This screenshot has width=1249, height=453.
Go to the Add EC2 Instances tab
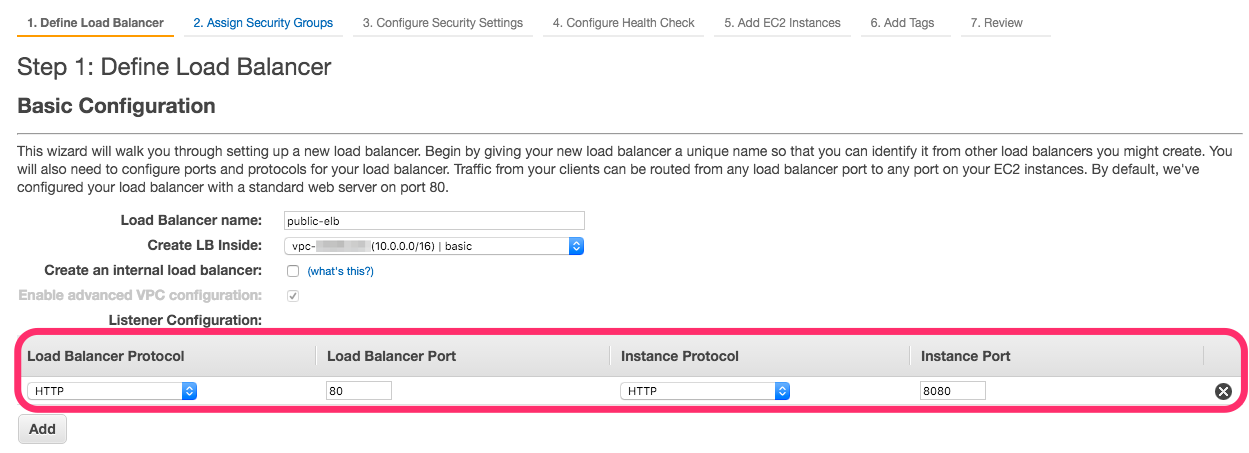coord(782,23)
